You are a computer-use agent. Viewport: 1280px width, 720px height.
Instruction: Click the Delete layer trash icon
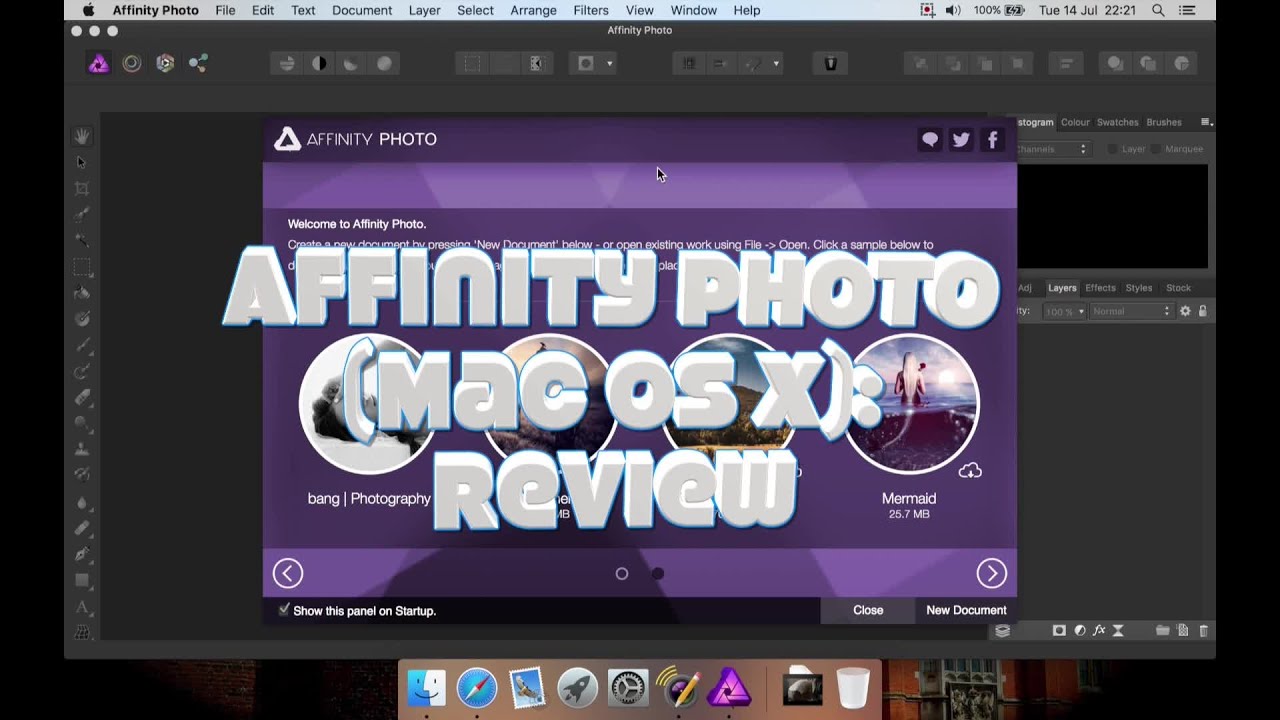(1203, 631)
